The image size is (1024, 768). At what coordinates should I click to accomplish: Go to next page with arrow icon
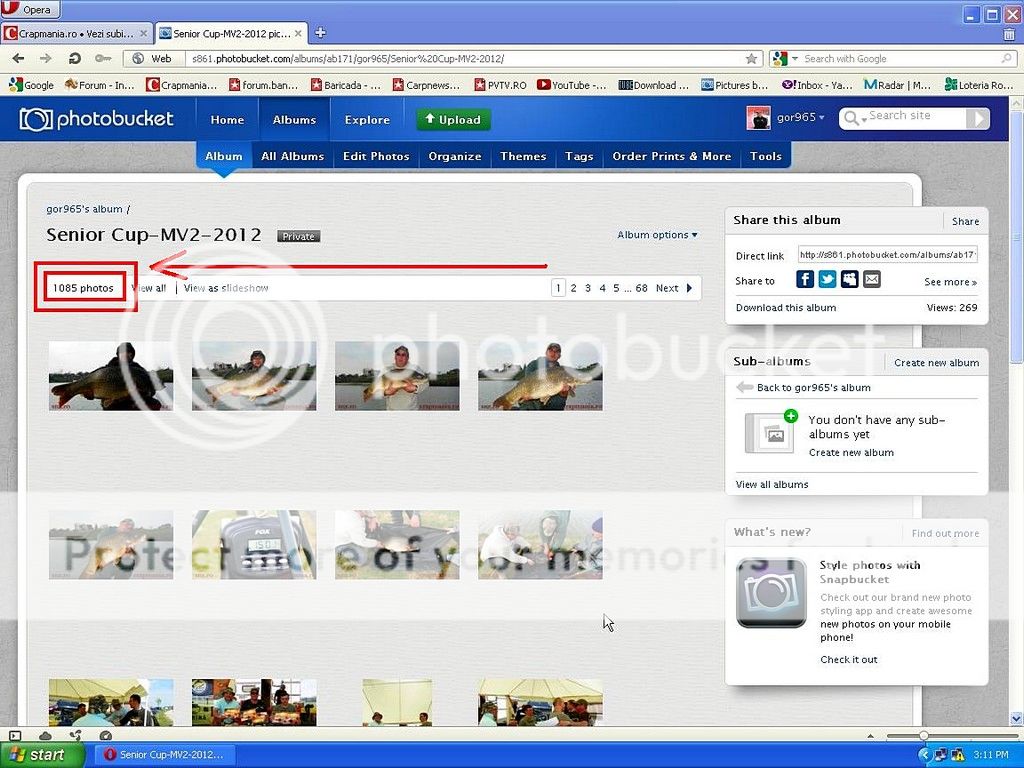click(690, 288)
